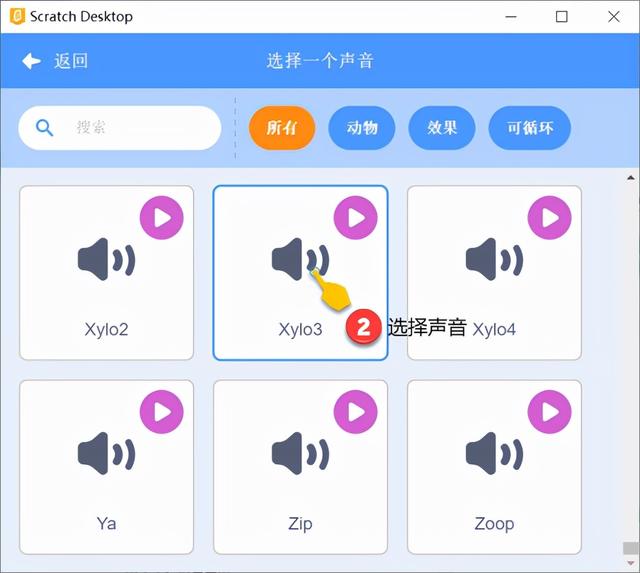Pick the Zoop speaker icon
Image resolution: width=640 pixels, height=573 pixels.
point(494,454)
